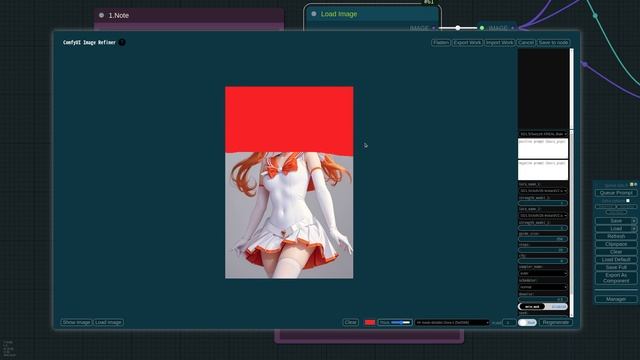
Task: Expand the arrow beside the Save button
Action: (634, 221)
